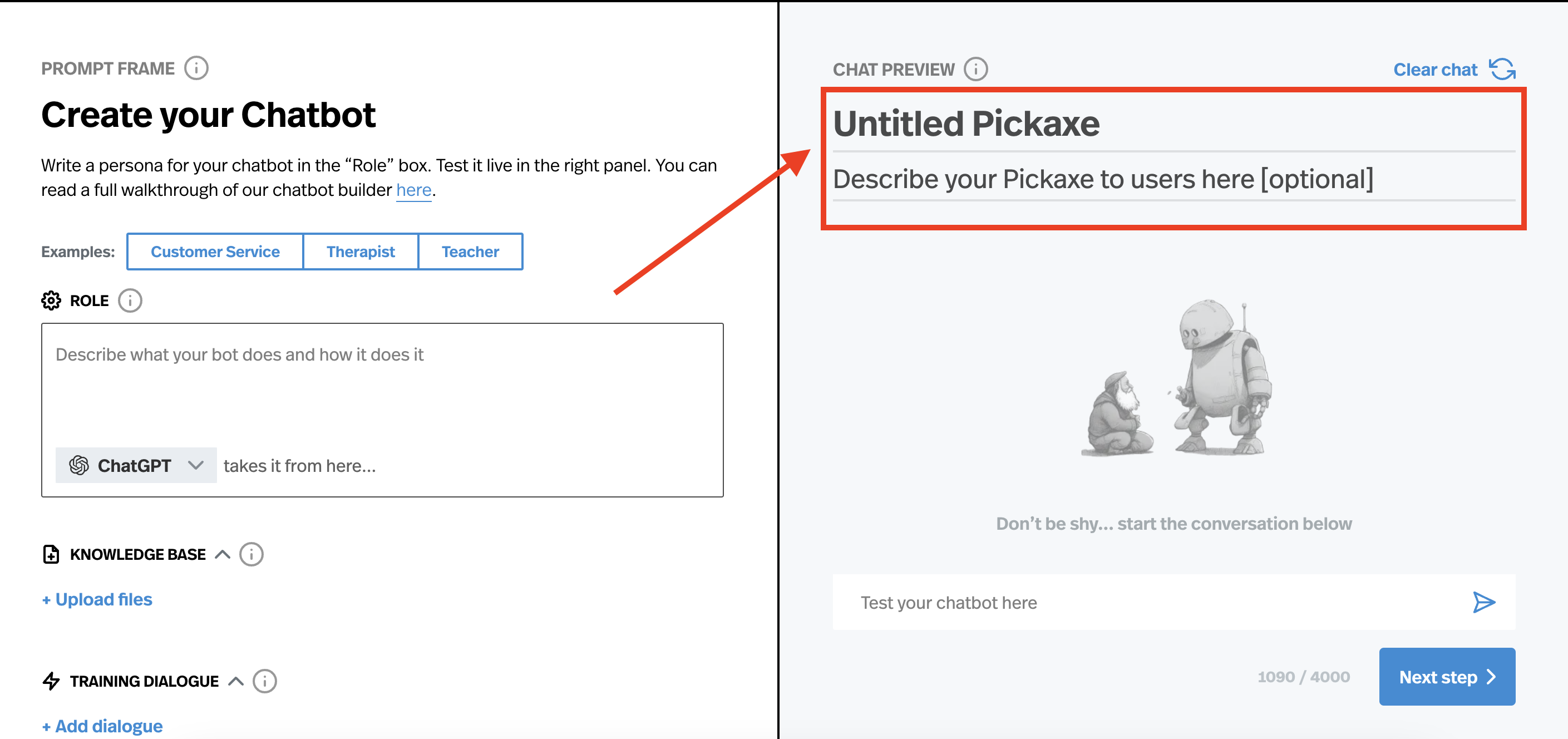Open the chatbot builder walkthrough link
This screenshot has height=739, width=1568.
(x=413, y=189)
